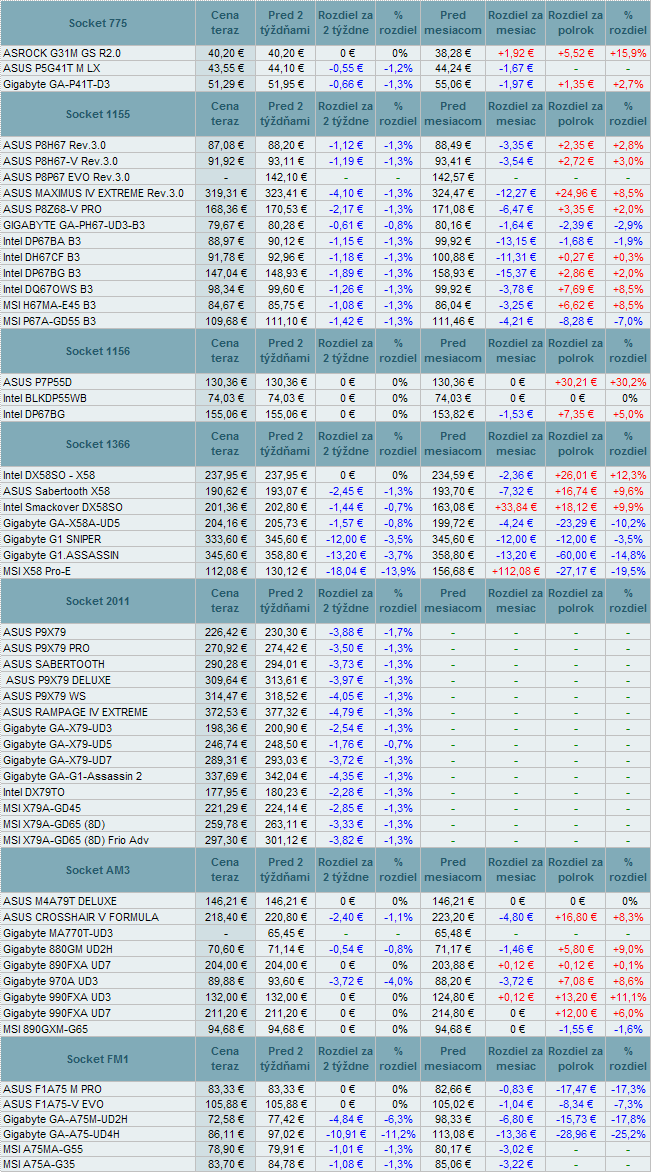Image resolution: width=651 pixels, height=1172 pixels.
Task: Click the Socket 775 section header
Action: click(x=98, y=23)
